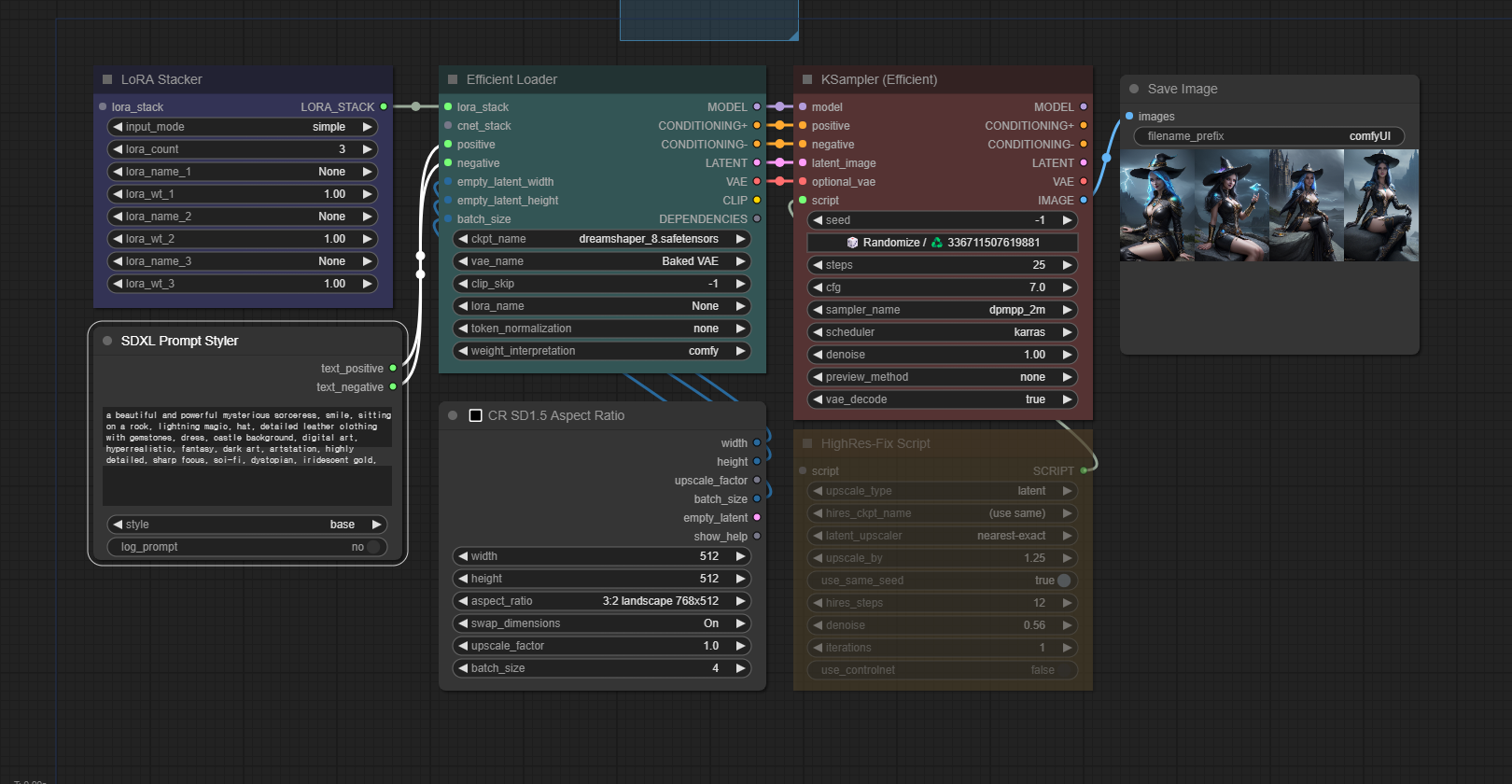Viewport: 1512px width, 784px height.
Task: Decrease clip_skip with left arrow
Action: pos(463,284)
